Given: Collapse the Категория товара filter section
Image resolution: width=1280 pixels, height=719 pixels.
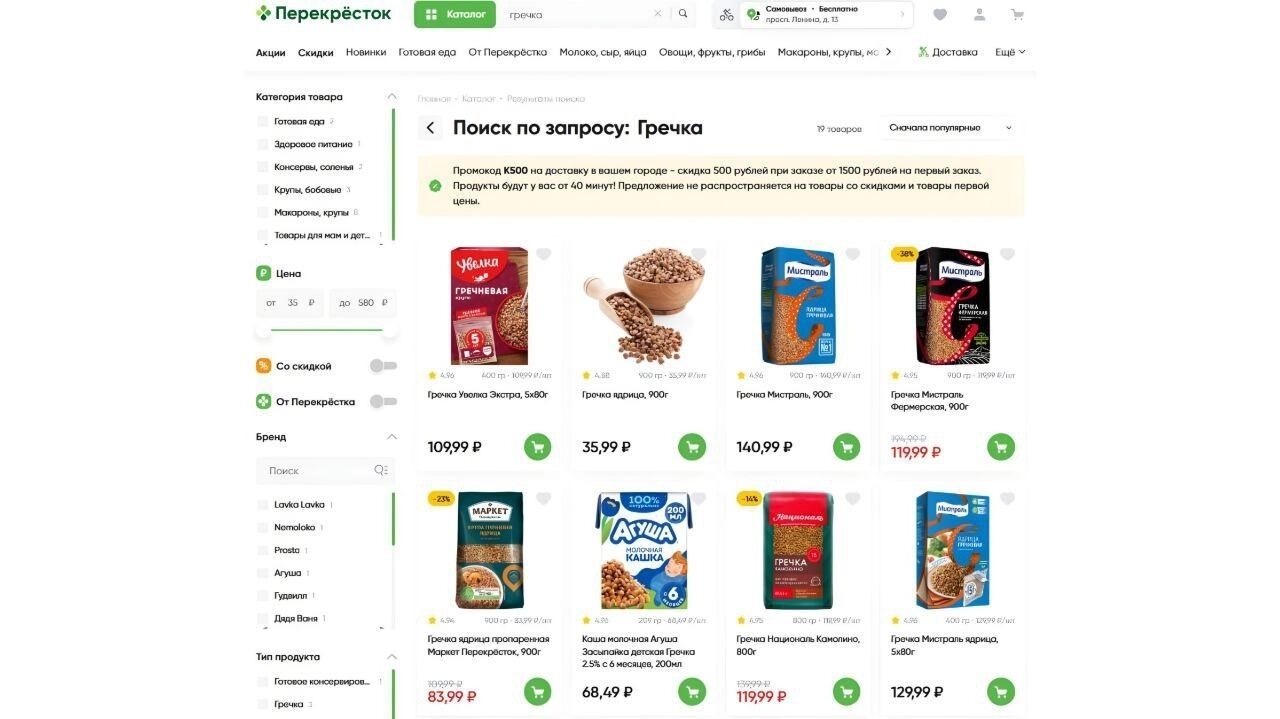Looking at the screenshot, I should 392,97.
